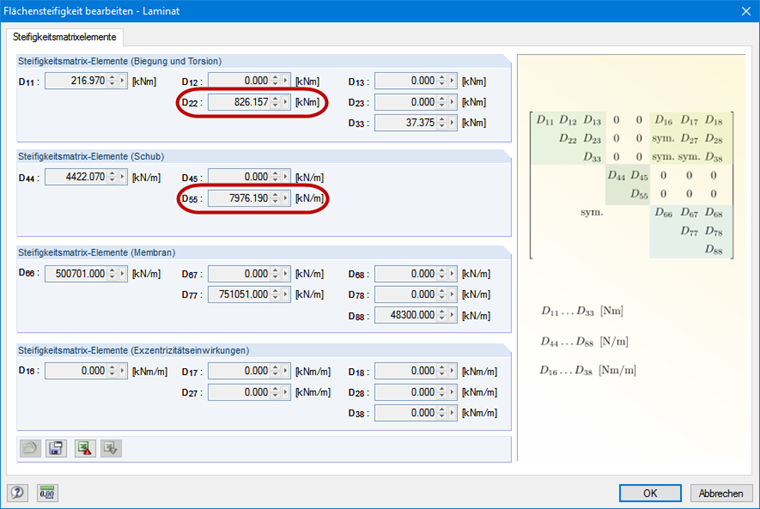Use the D17 spinner arrows
The height and width of the screenshot is (509, 760).
[x=275, y=371]
